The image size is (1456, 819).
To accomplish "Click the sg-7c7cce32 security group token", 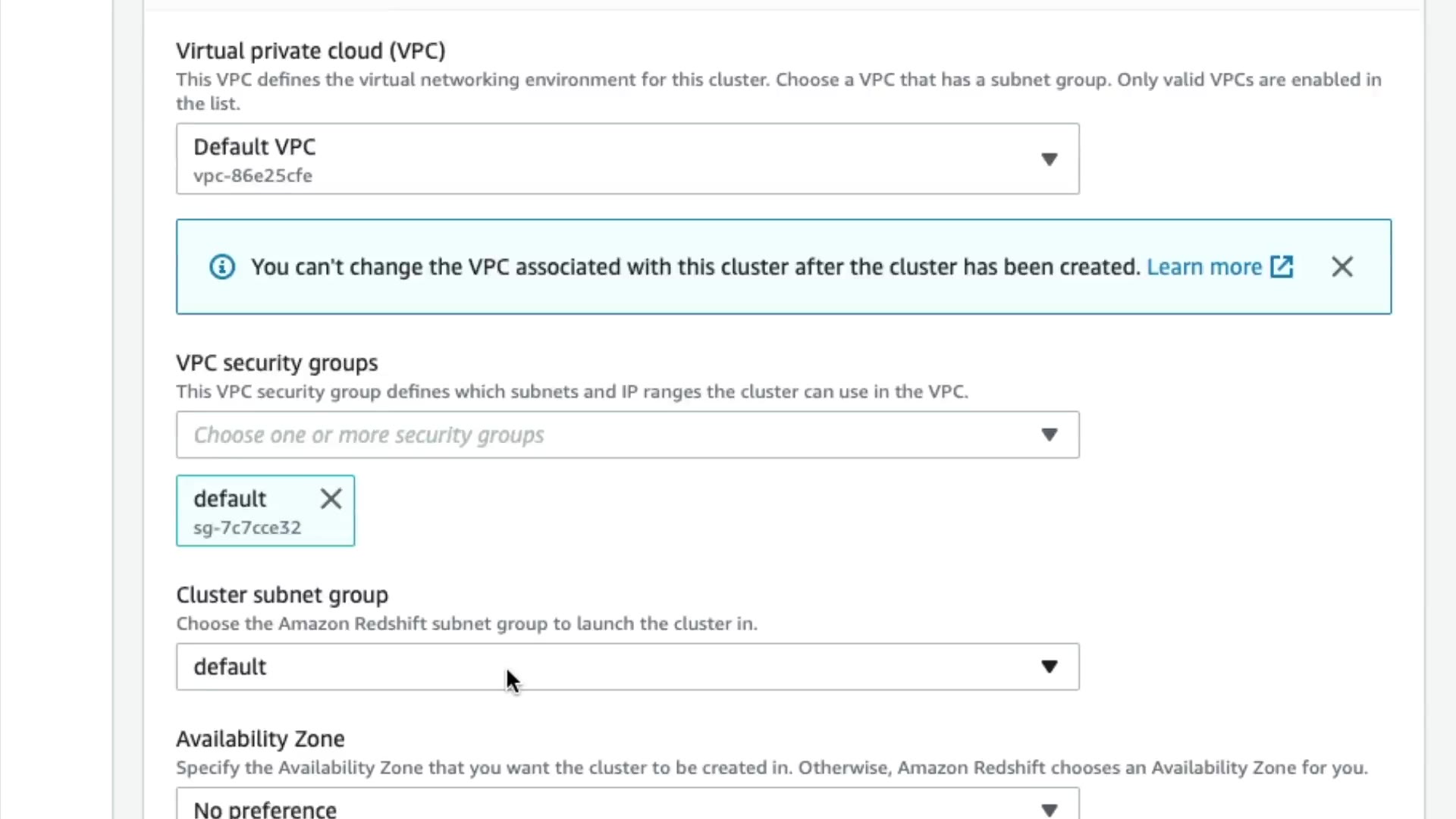I will click(247, 528).
